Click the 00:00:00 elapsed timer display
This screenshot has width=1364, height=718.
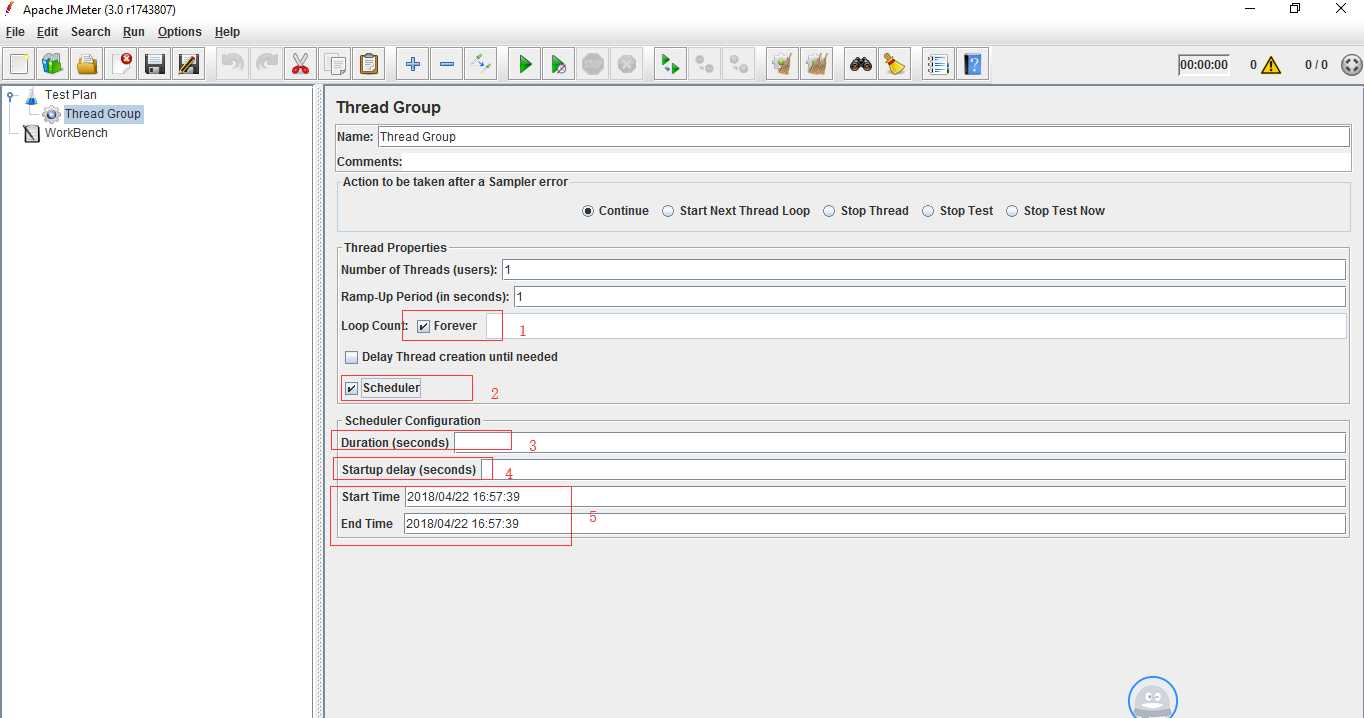pos(1204,65)
